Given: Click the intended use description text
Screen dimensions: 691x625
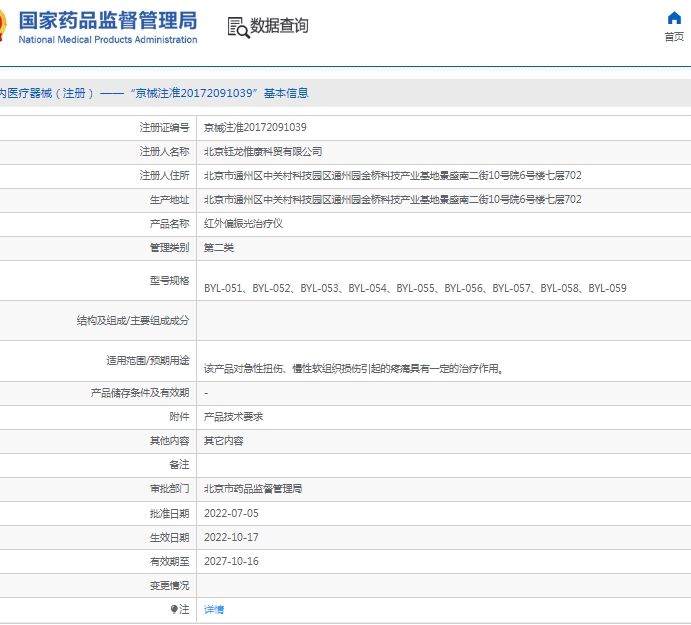Looking at the screenshot, I should [x=353, y=368].
